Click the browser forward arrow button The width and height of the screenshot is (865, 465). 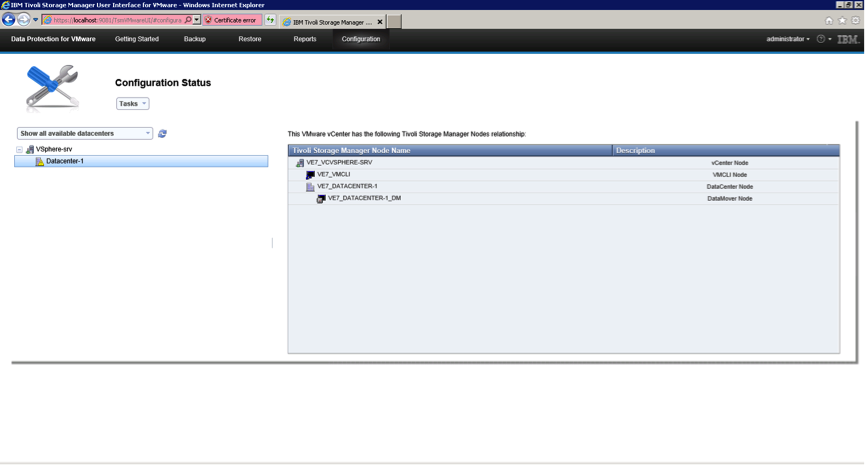coord(23,20)
